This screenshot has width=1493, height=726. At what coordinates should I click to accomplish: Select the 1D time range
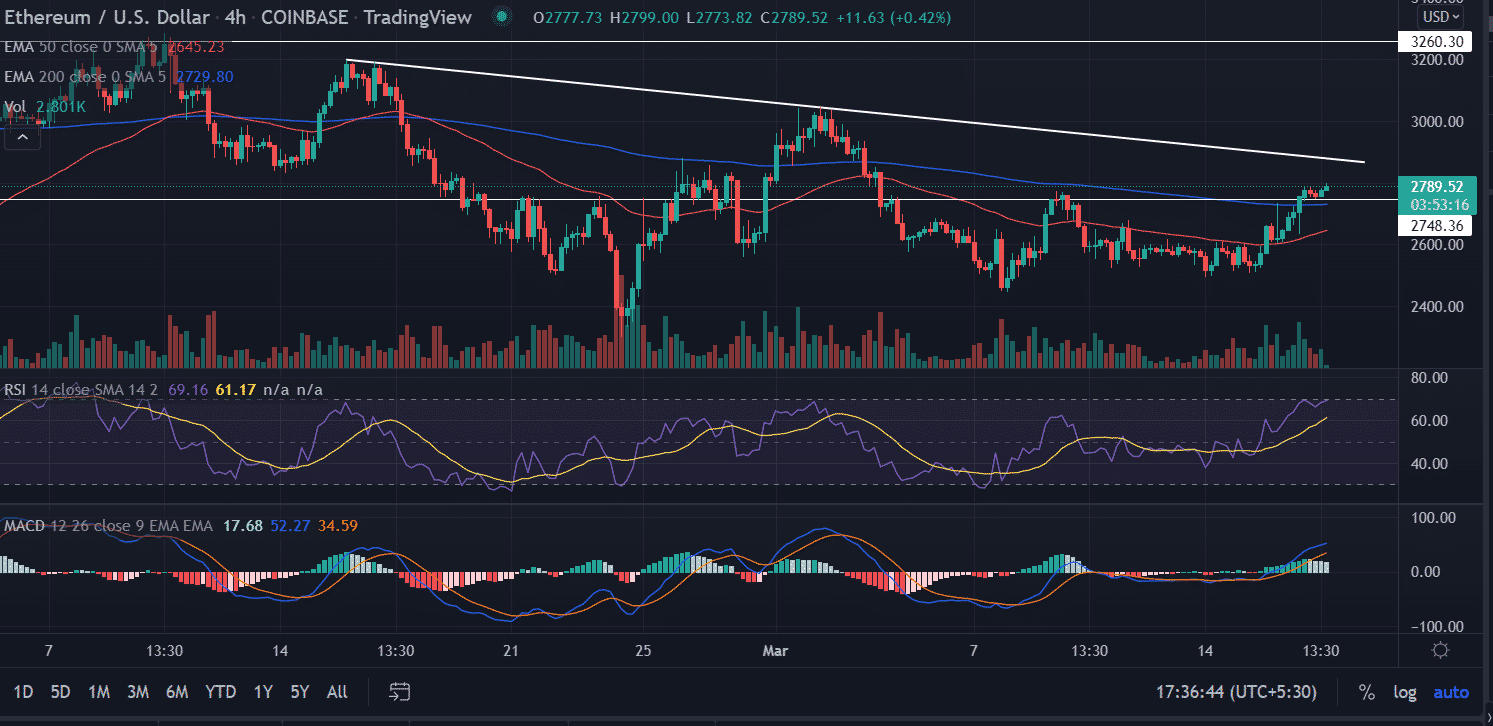coord(23,692)
